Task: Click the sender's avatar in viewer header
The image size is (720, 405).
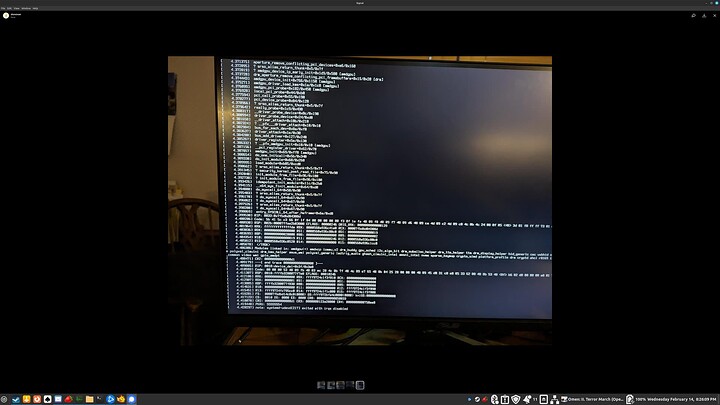Action: point(6,16)
